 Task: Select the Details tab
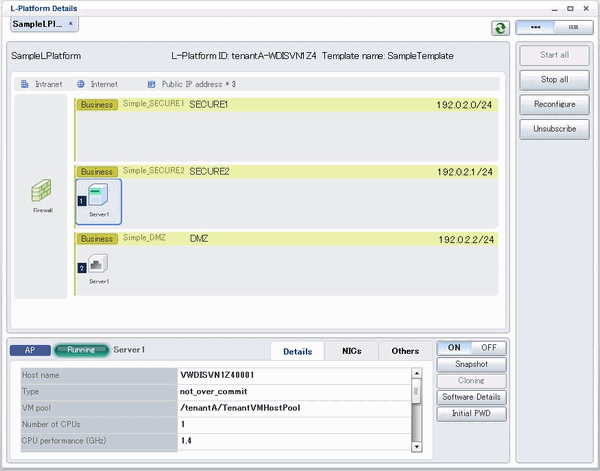tap(297, 351)
